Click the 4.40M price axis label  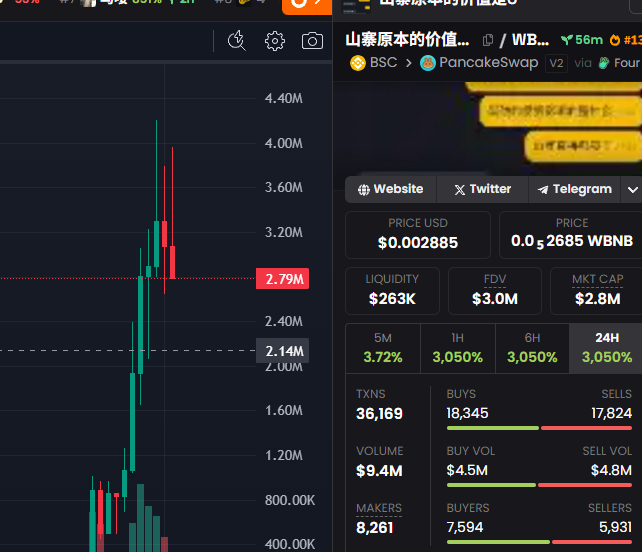tap(284, 98)
